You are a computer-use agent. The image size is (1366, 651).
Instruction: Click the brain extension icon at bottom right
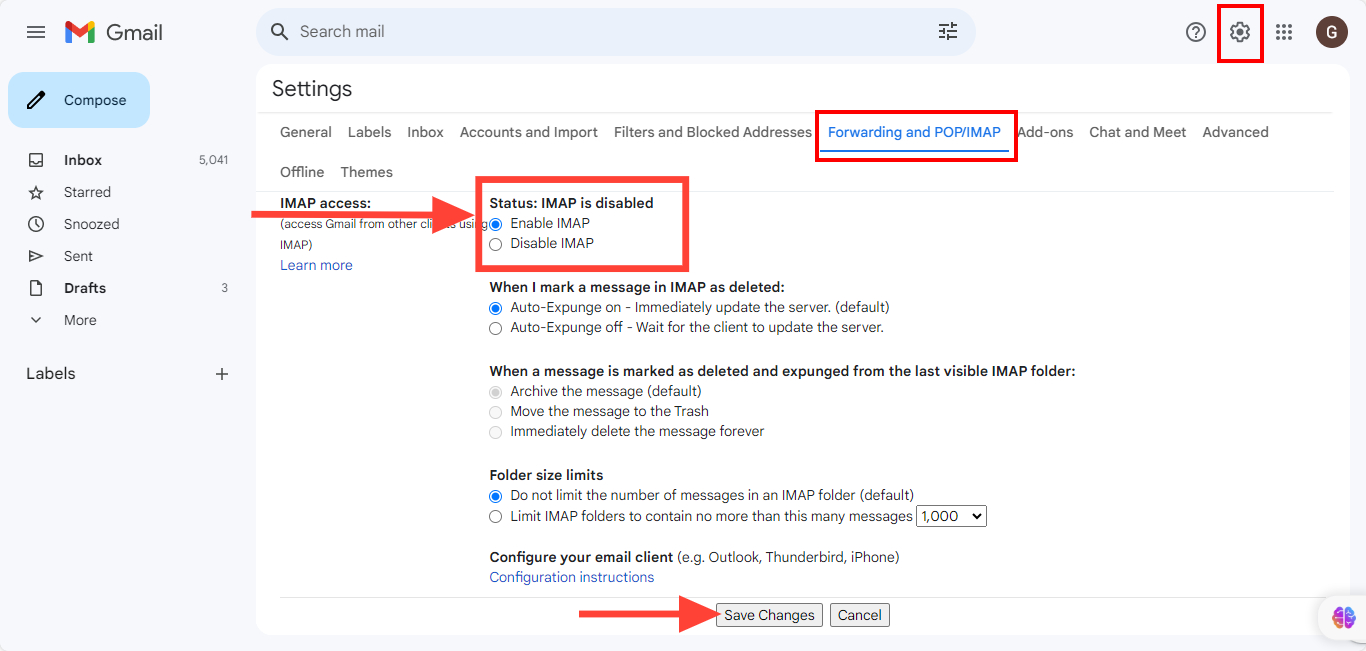[1344, 617]
